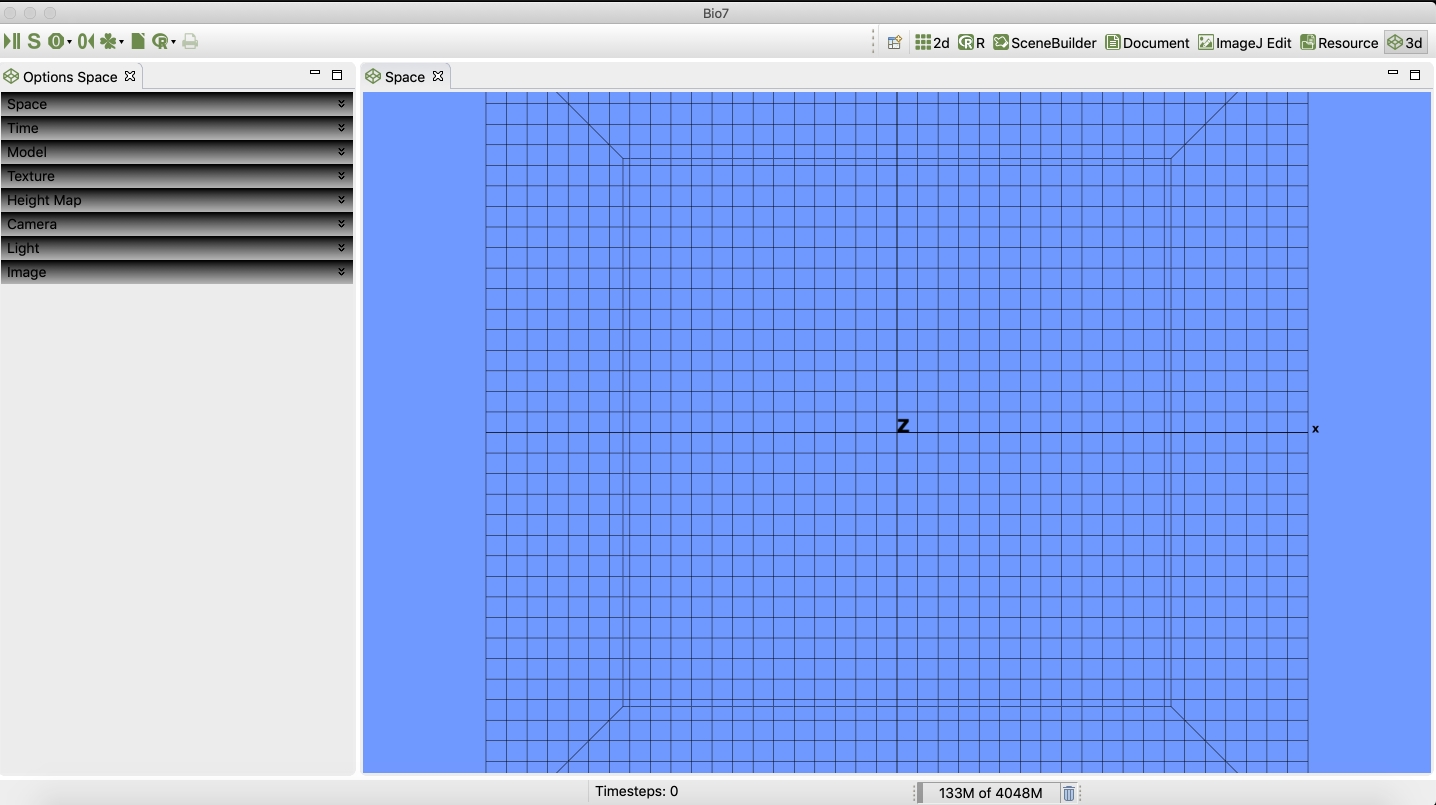Open the ImageJ Edit perspective

pos(1244,42)
